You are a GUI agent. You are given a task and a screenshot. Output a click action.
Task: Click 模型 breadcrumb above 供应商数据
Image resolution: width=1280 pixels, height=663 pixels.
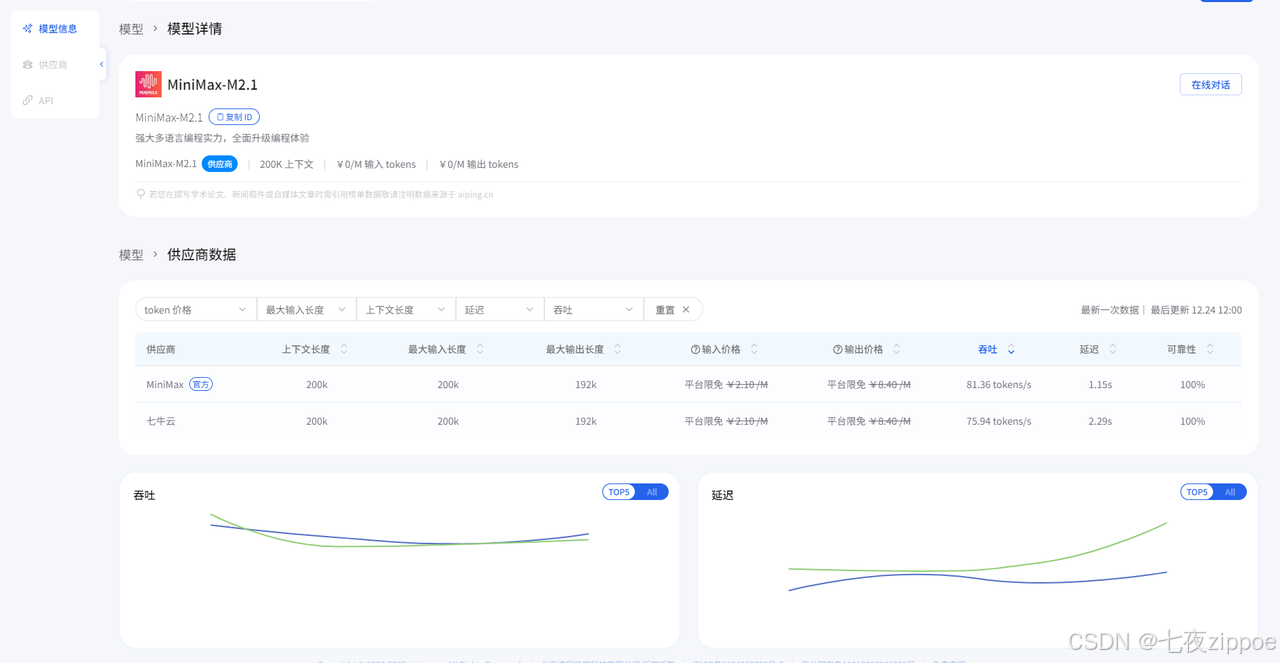point(131,255)
